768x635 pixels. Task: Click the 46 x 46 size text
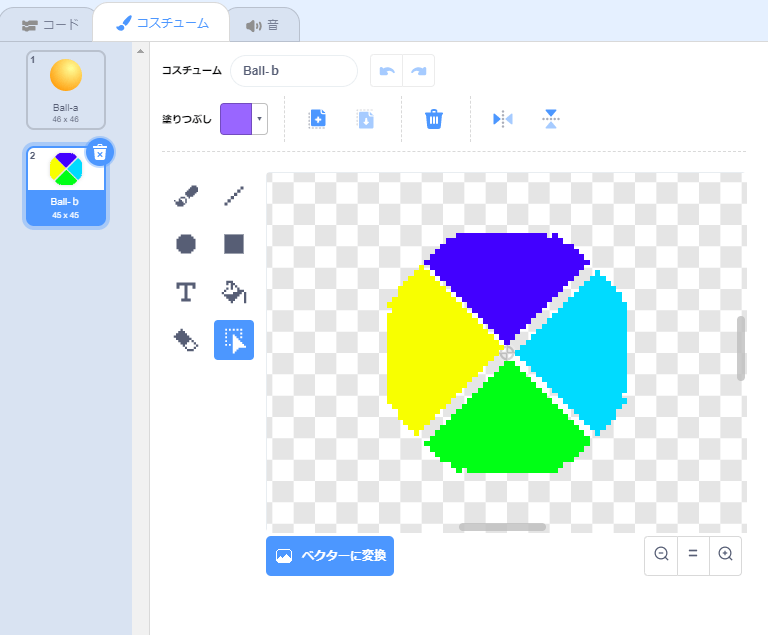tap(66, 119)
